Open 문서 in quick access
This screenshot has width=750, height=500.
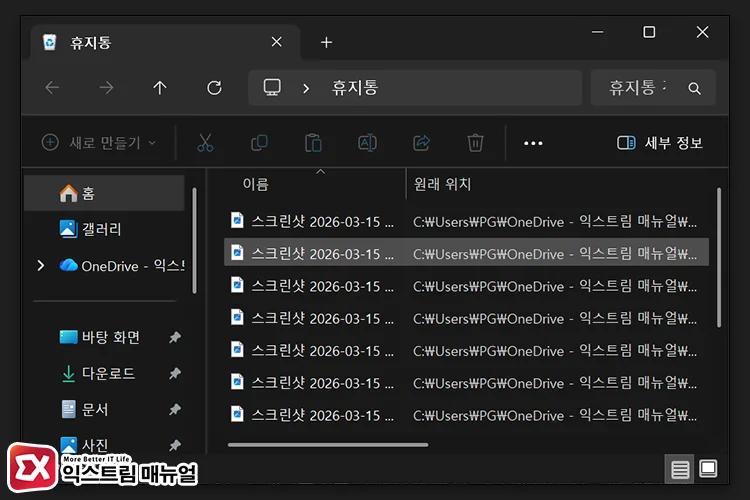(x=85, y=409)
